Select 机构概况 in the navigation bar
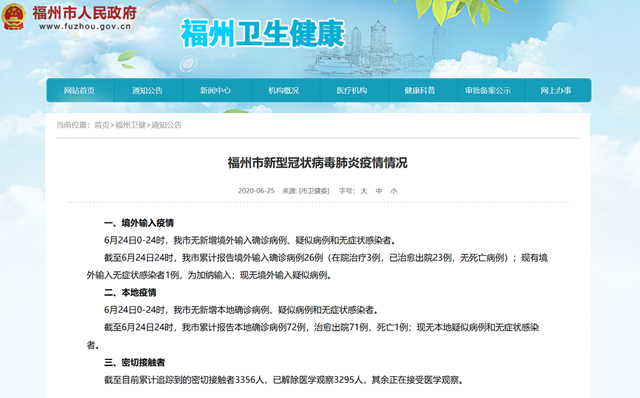 click(x=284, y=91)
